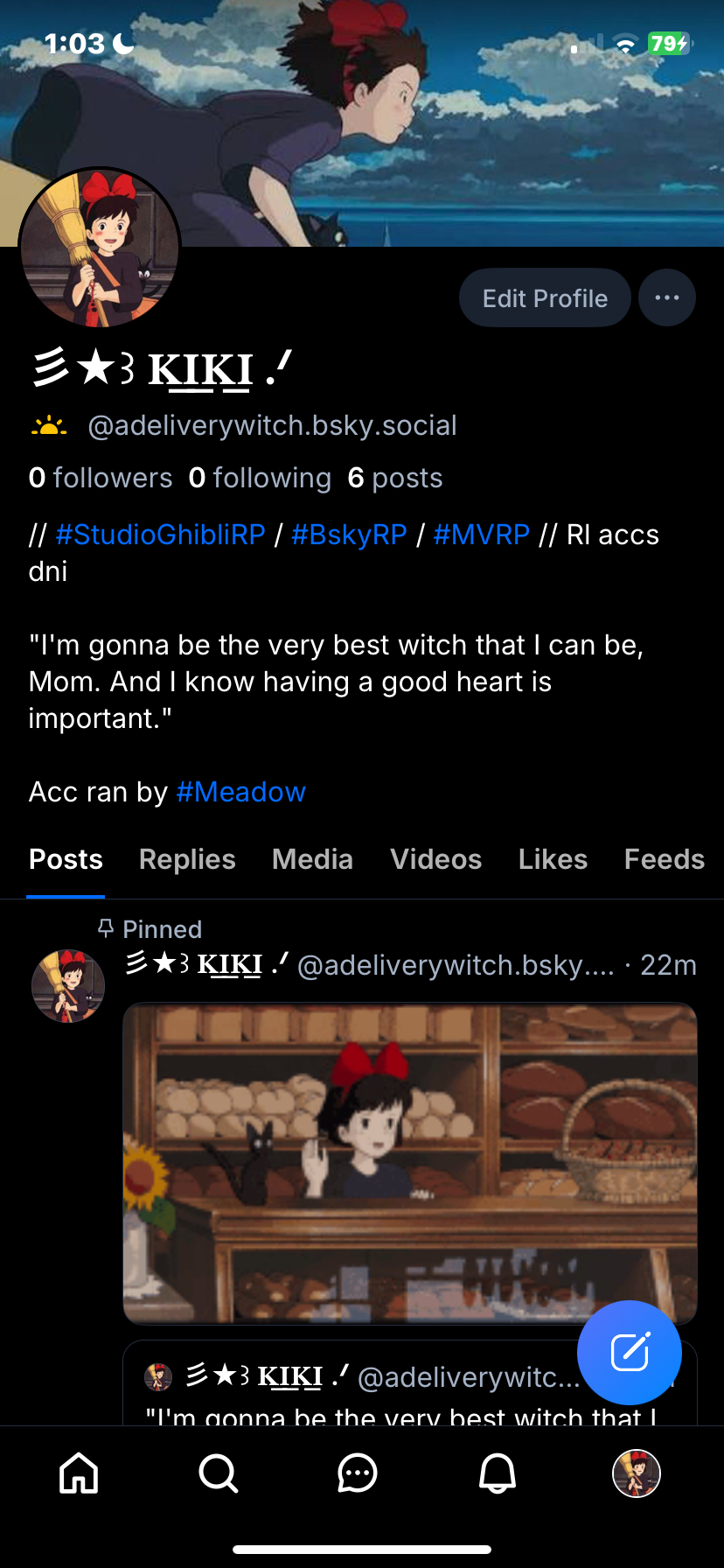Switch to the Feeds tab
724x1568 pixels.
665,859
